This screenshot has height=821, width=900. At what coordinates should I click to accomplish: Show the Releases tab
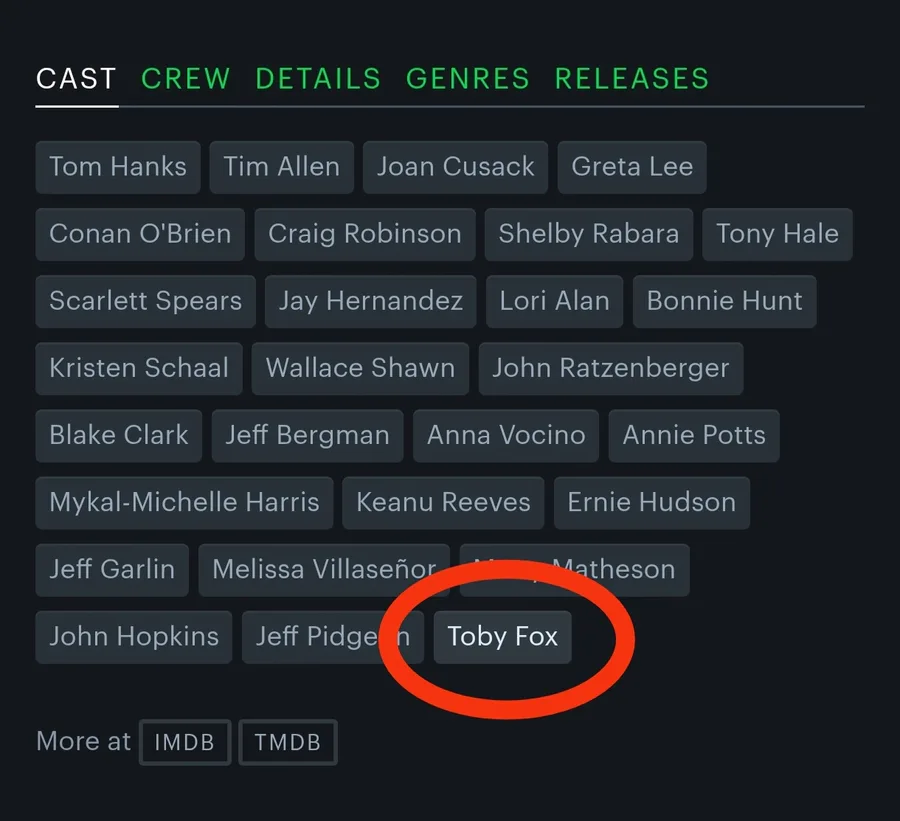pos(632,79)
